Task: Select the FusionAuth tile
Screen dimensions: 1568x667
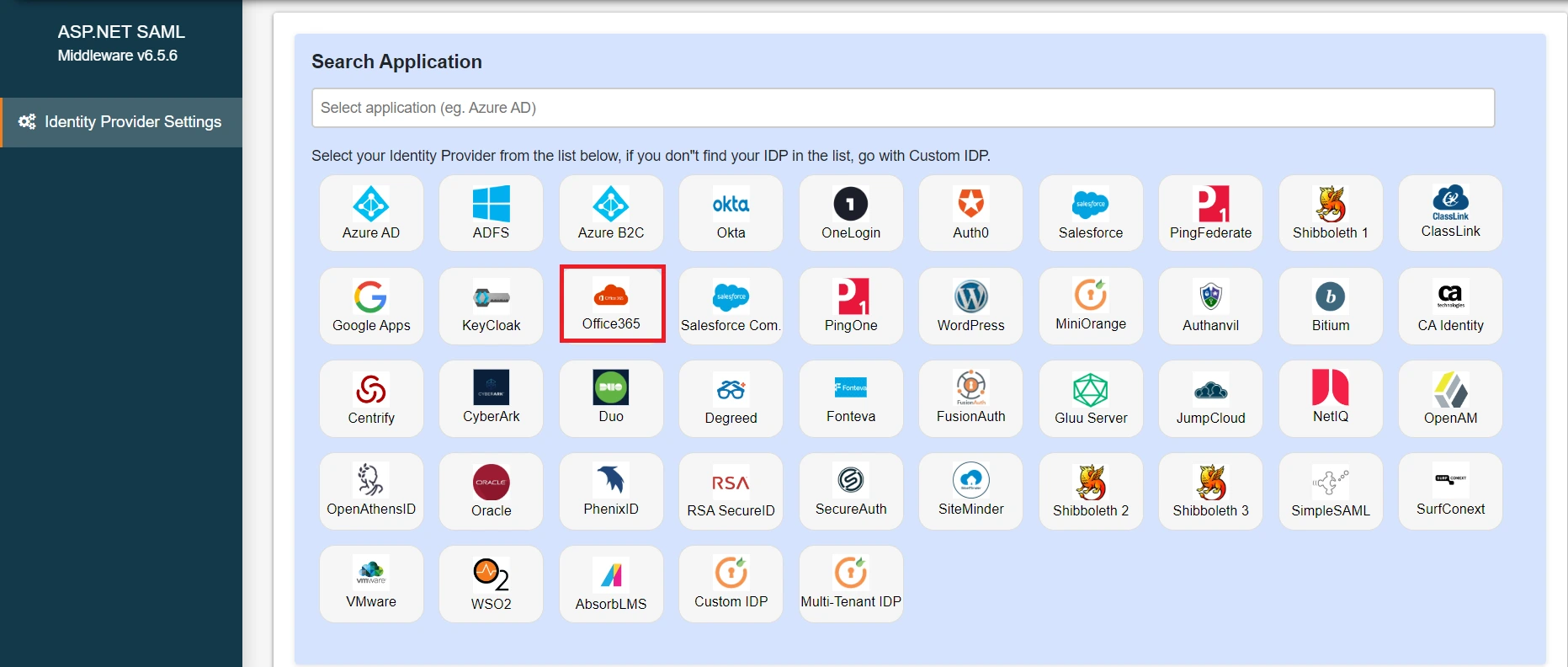Action: click(970, 398)
